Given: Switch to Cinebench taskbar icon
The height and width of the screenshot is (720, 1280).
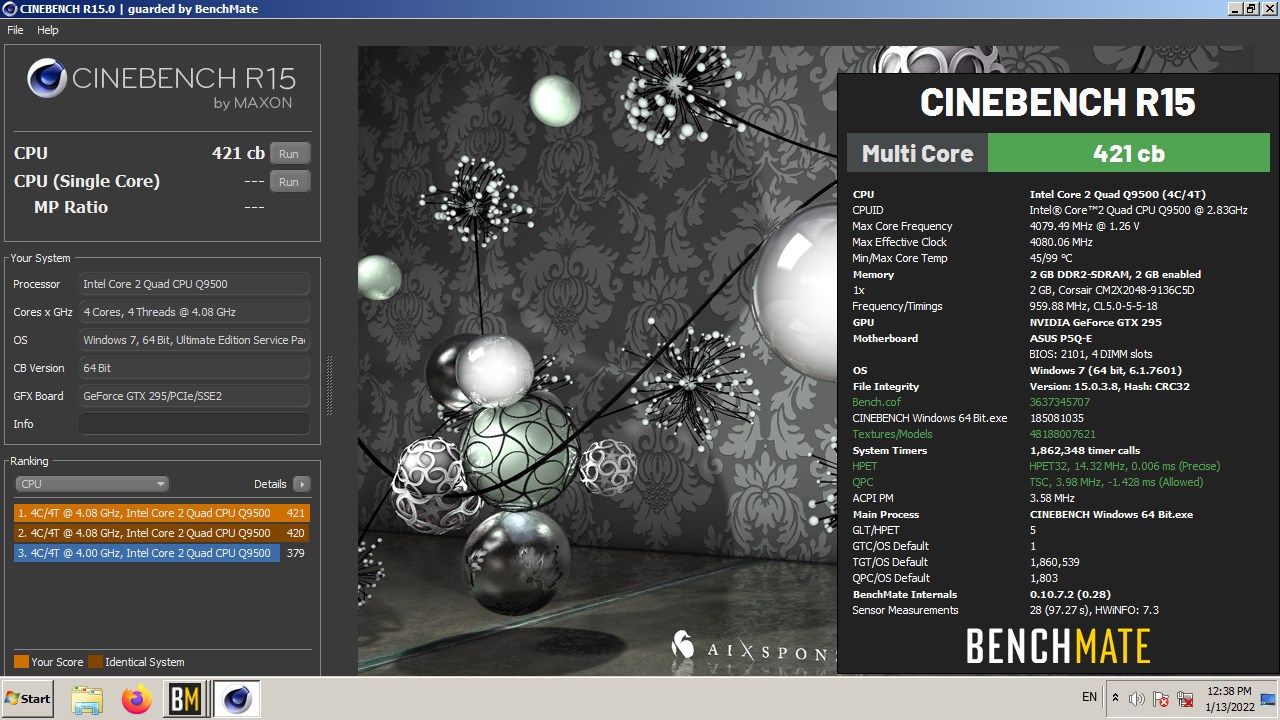Looking at the screenshot, I should (237, 699).
